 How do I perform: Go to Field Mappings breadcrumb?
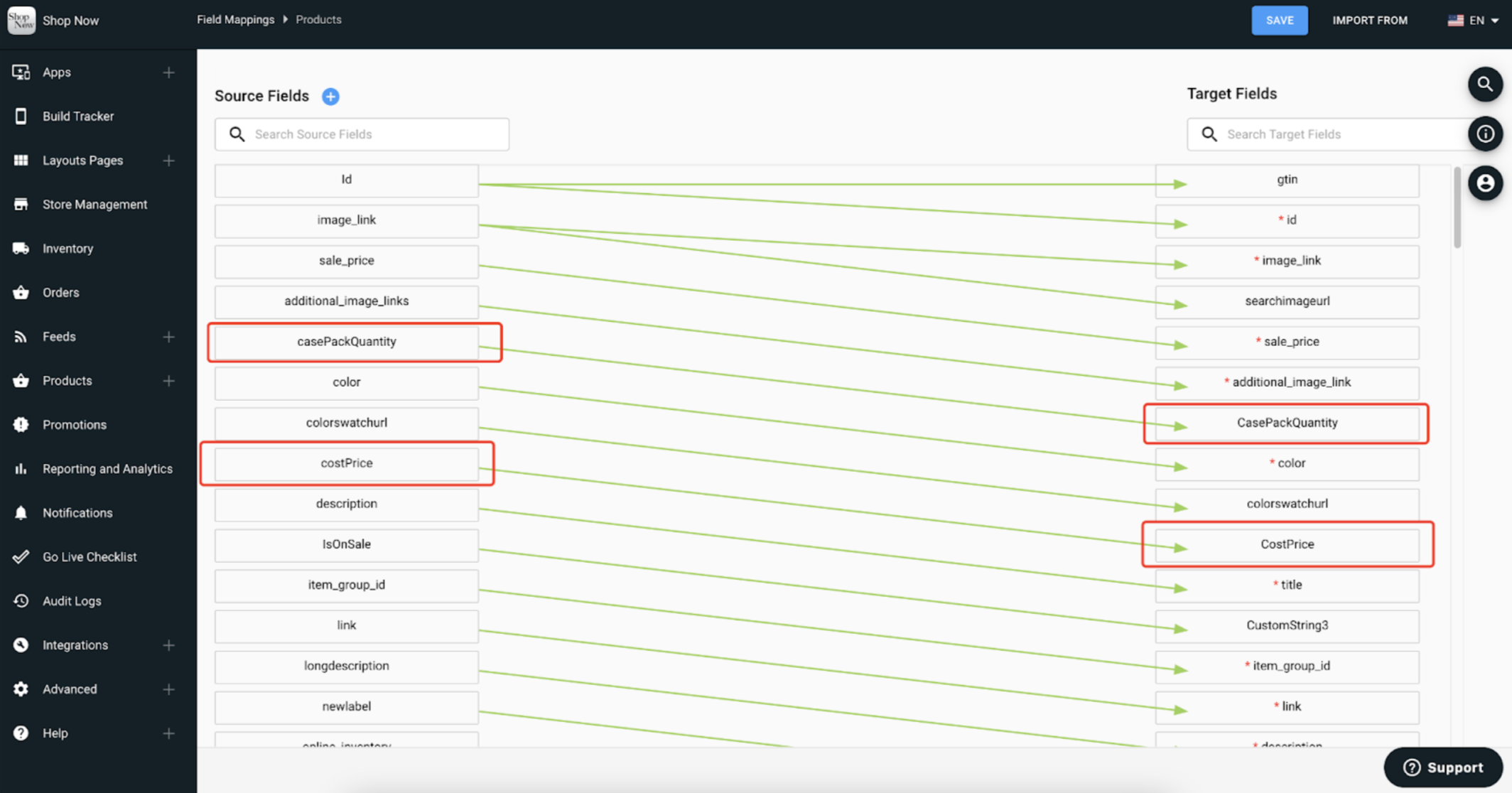pos(235,20)
